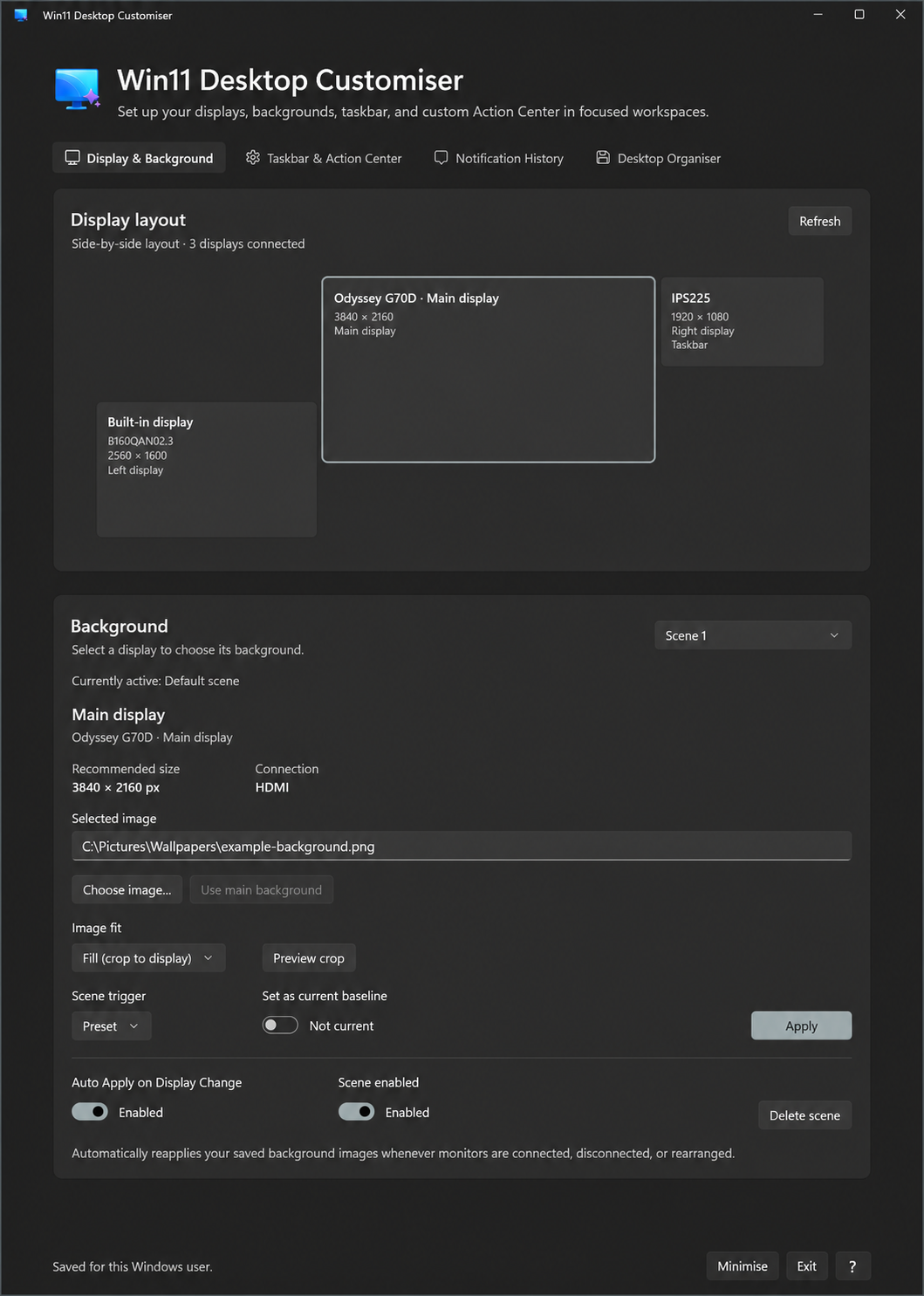924x1296 pixels.
Task: Open help with the question mark button
Action: (x=852, y=1266)
